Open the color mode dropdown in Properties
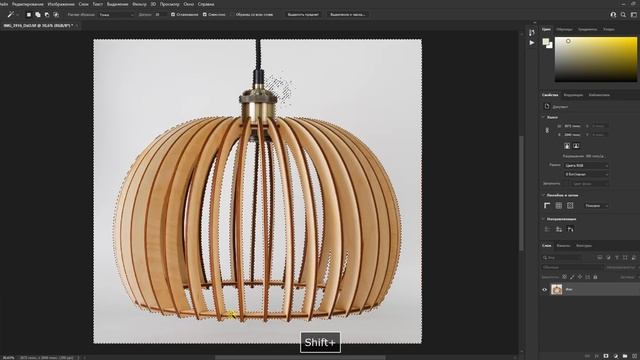 click(x=586, y=166)
